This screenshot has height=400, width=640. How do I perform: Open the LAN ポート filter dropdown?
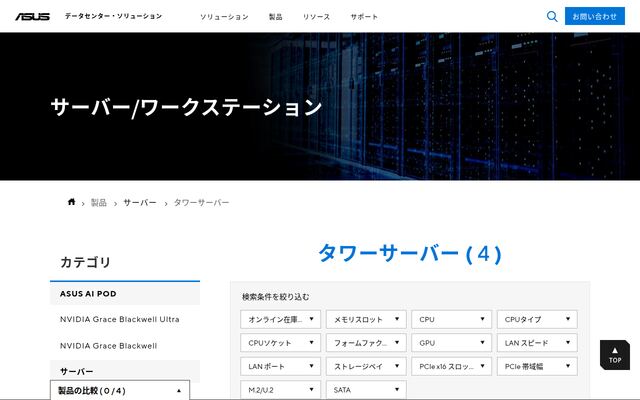tap(280, 367)
